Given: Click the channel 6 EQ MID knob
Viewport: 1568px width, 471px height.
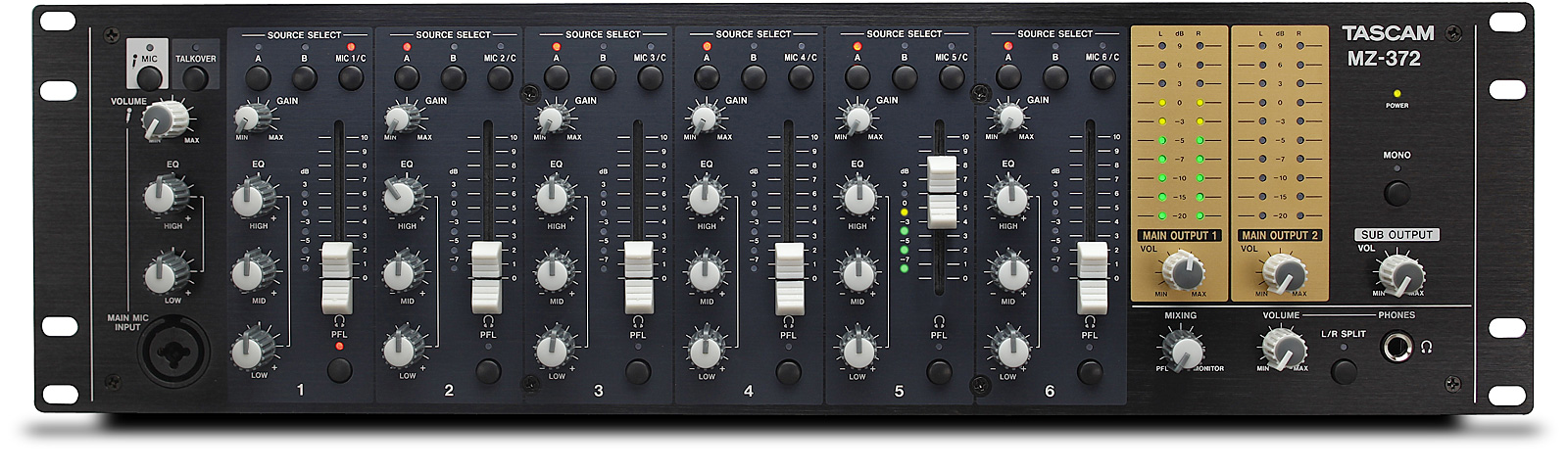Looking at the screenshot, I should [1008, 274].
